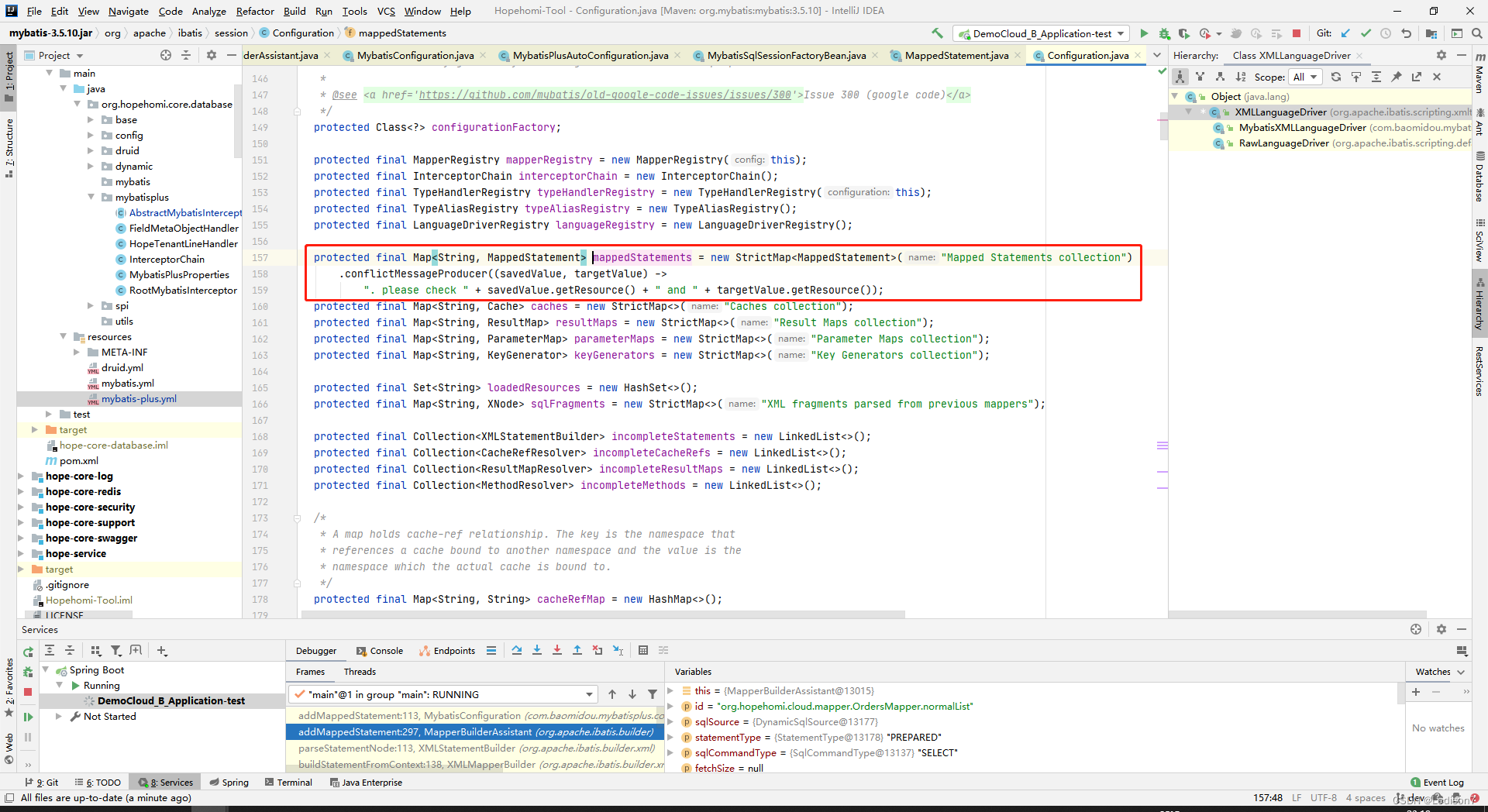Stop the running application with red square
The width and height of the screenshot is (1488, 812).
coord(1297,33)
